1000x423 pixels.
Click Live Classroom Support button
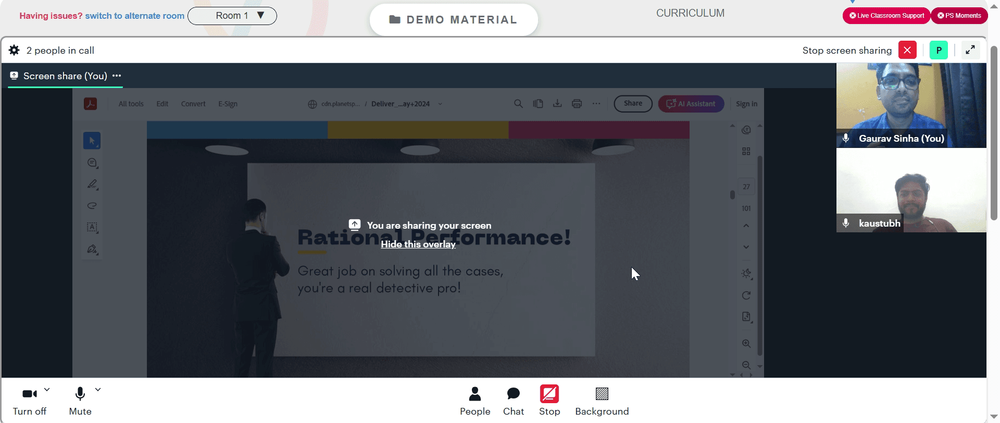click(x=886, y=15)
